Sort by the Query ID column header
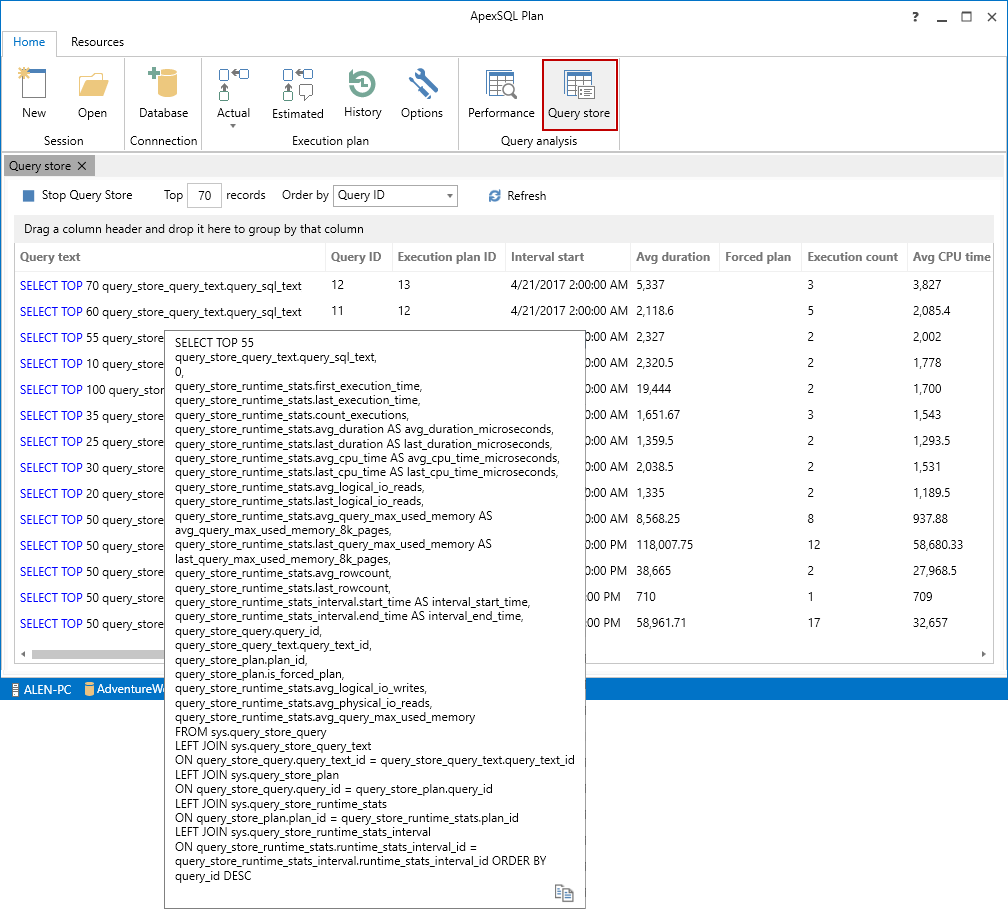Viewport: 1008px width, 910px height. 358,257
